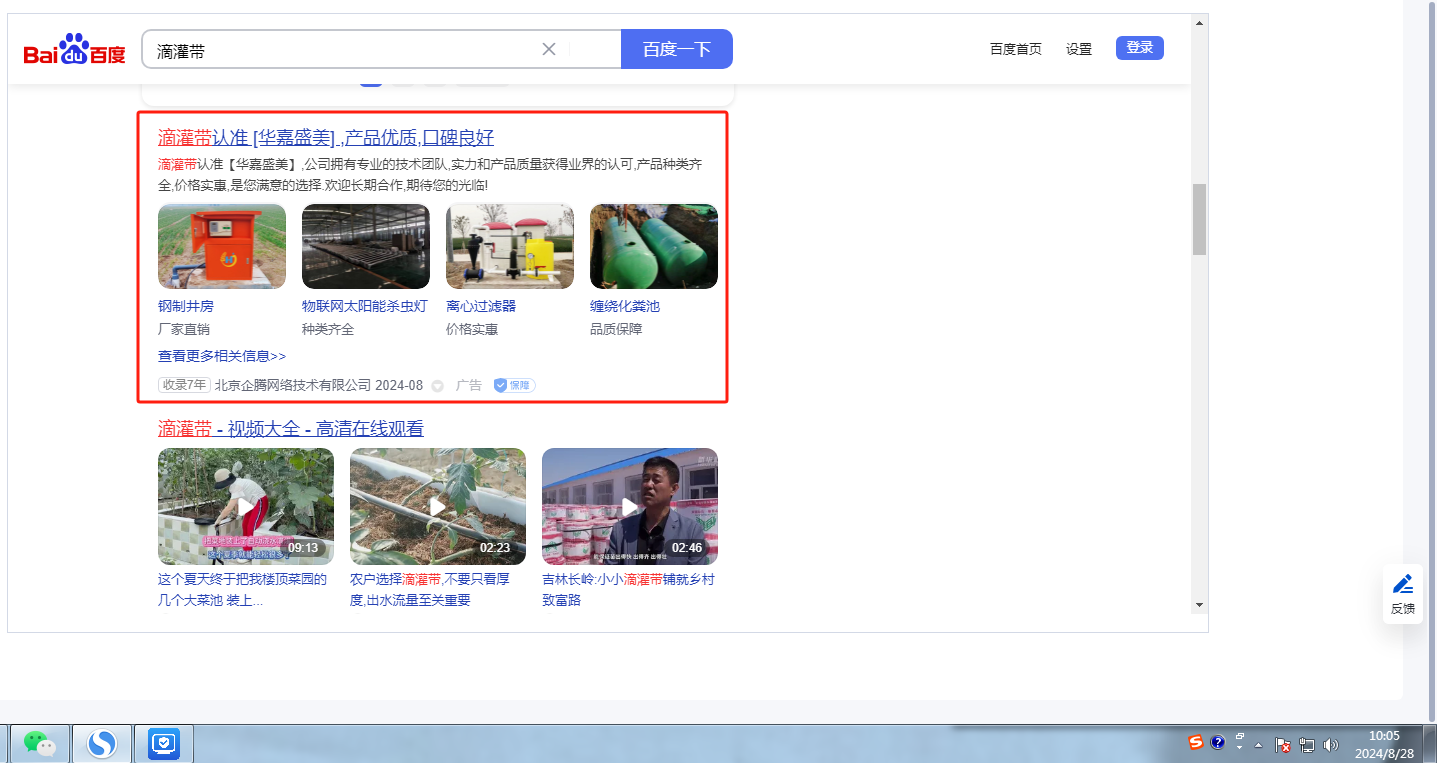Viewport: 1437px width, 763px height.
Task: Open the network connection tray icon
Action: click(1307, 744)
